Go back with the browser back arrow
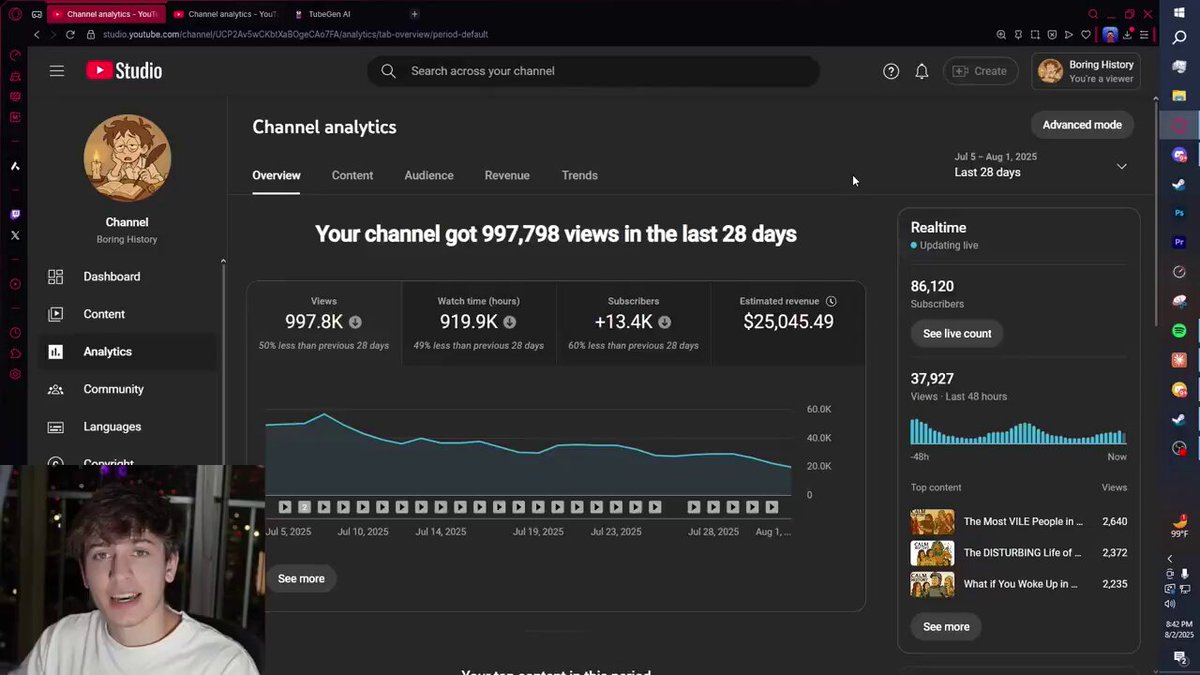Viewport: 1200px width, 675px height. [37, 34]
